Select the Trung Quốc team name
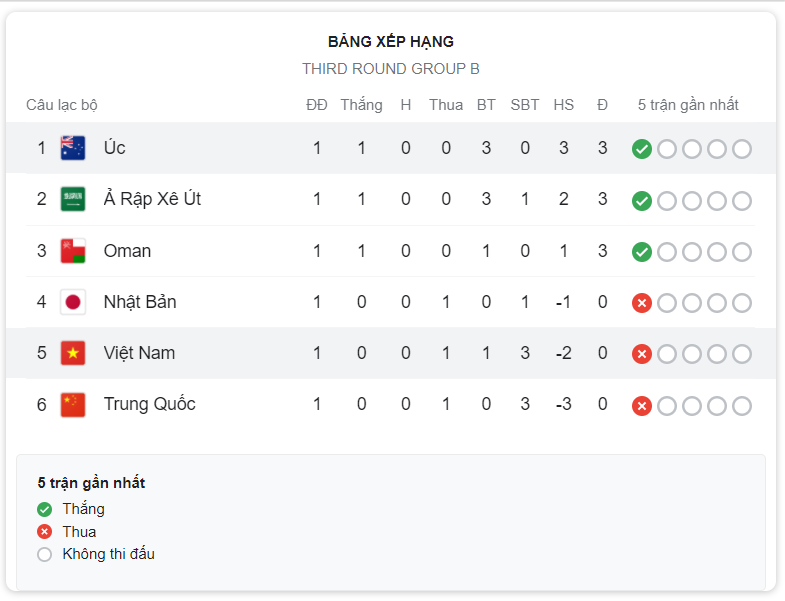This screenshot has width=785, height=601. coord(149,404)
